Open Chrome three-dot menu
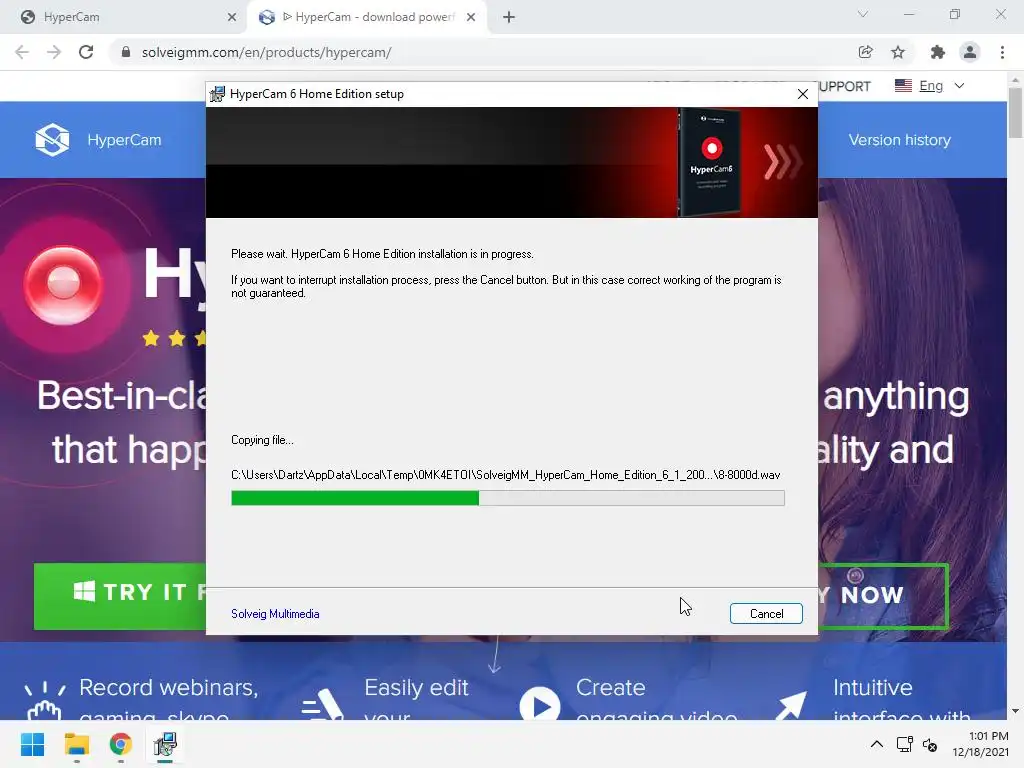The width and height of the screenshot is (1024, 768). pos(1002,52)
